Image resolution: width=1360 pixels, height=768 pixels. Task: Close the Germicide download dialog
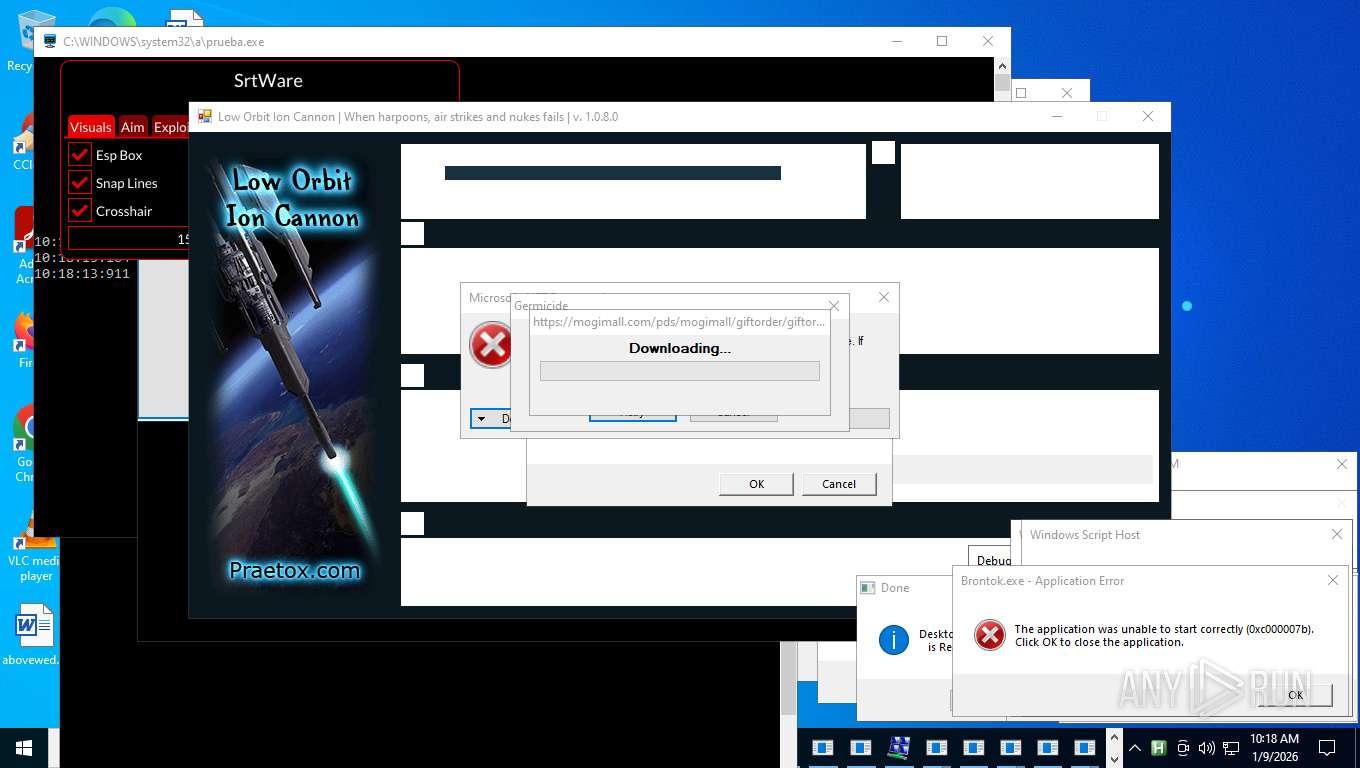pos(834,306)
